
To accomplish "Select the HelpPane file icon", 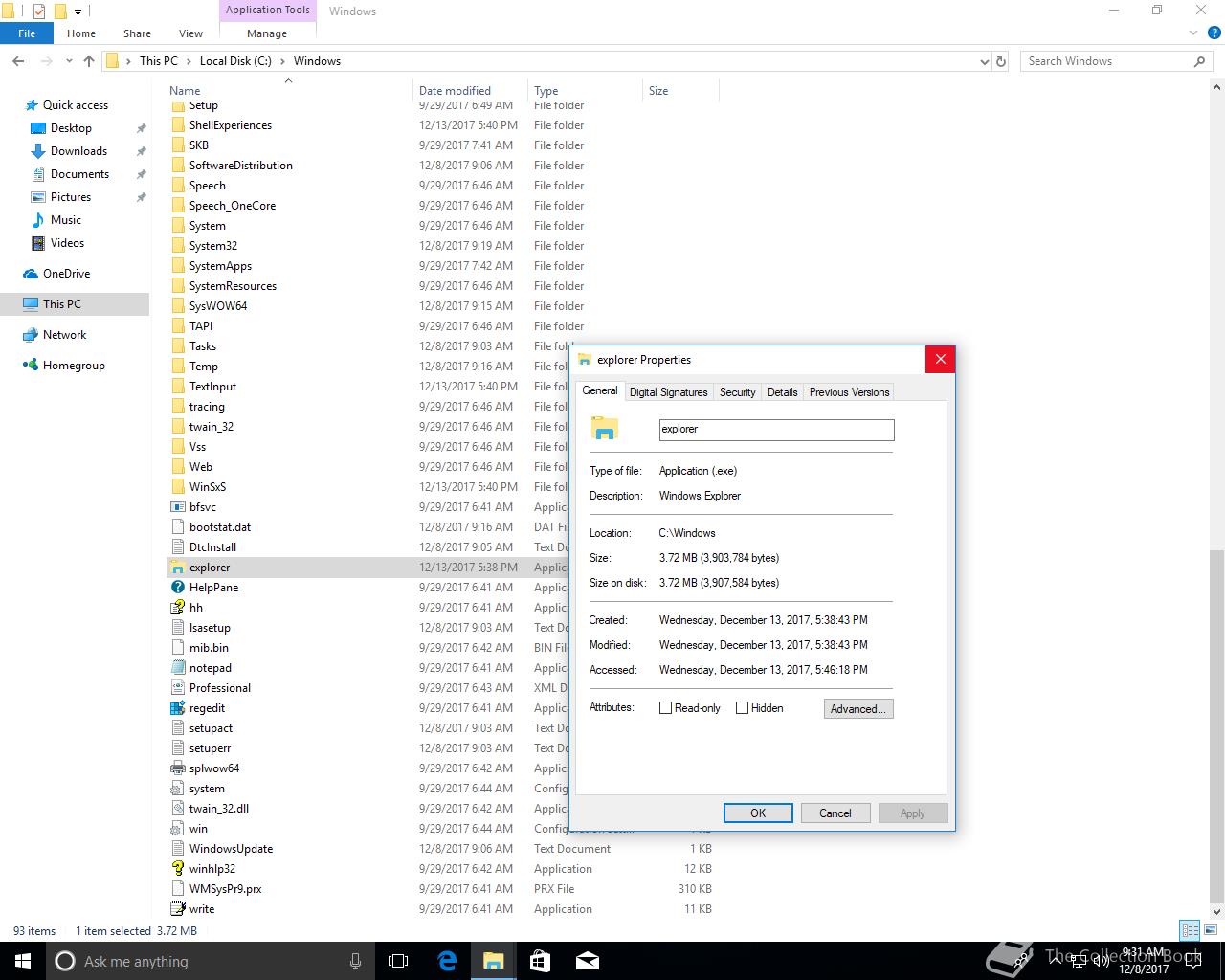I will coord(177,588).
